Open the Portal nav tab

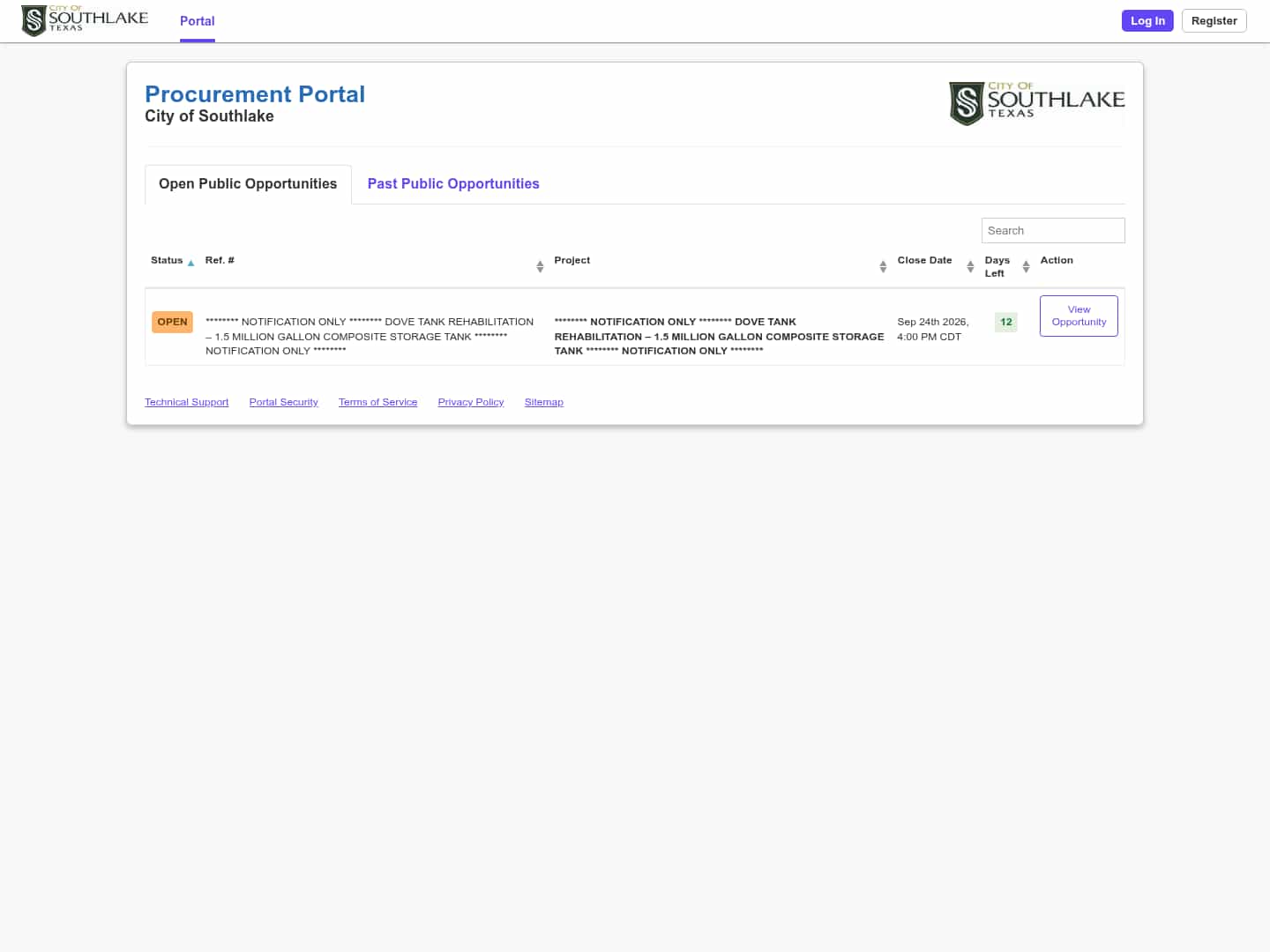pos(198,21)
